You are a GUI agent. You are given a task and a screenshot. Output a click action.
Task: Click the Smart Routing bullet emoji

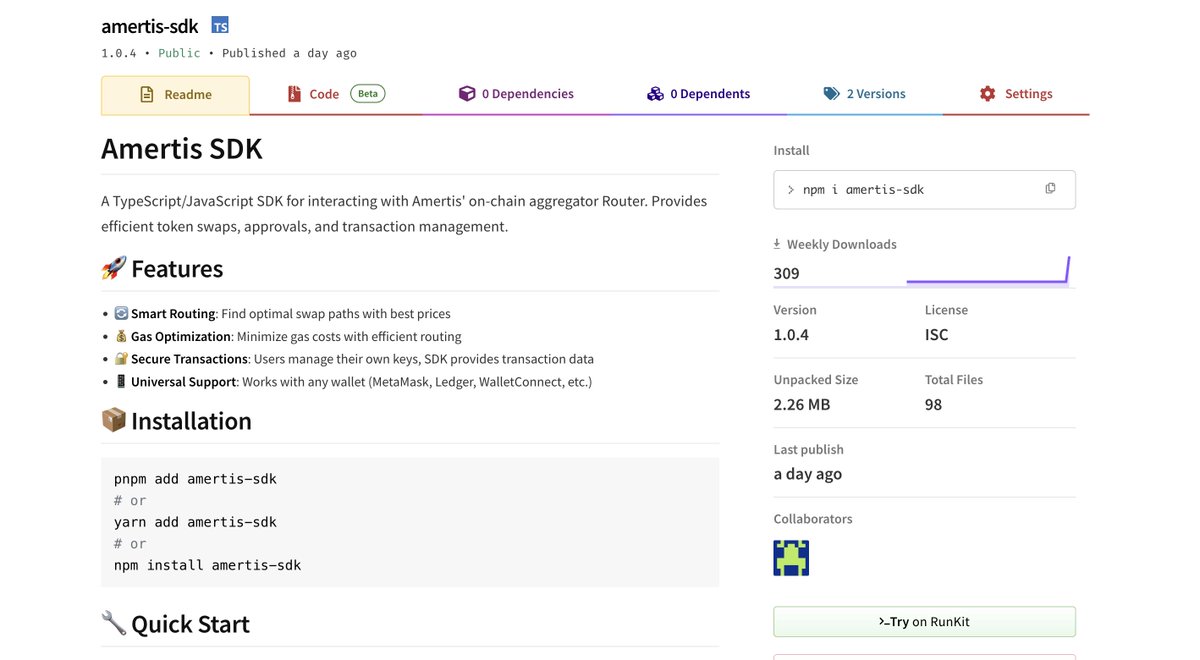(x=121, y=313)
